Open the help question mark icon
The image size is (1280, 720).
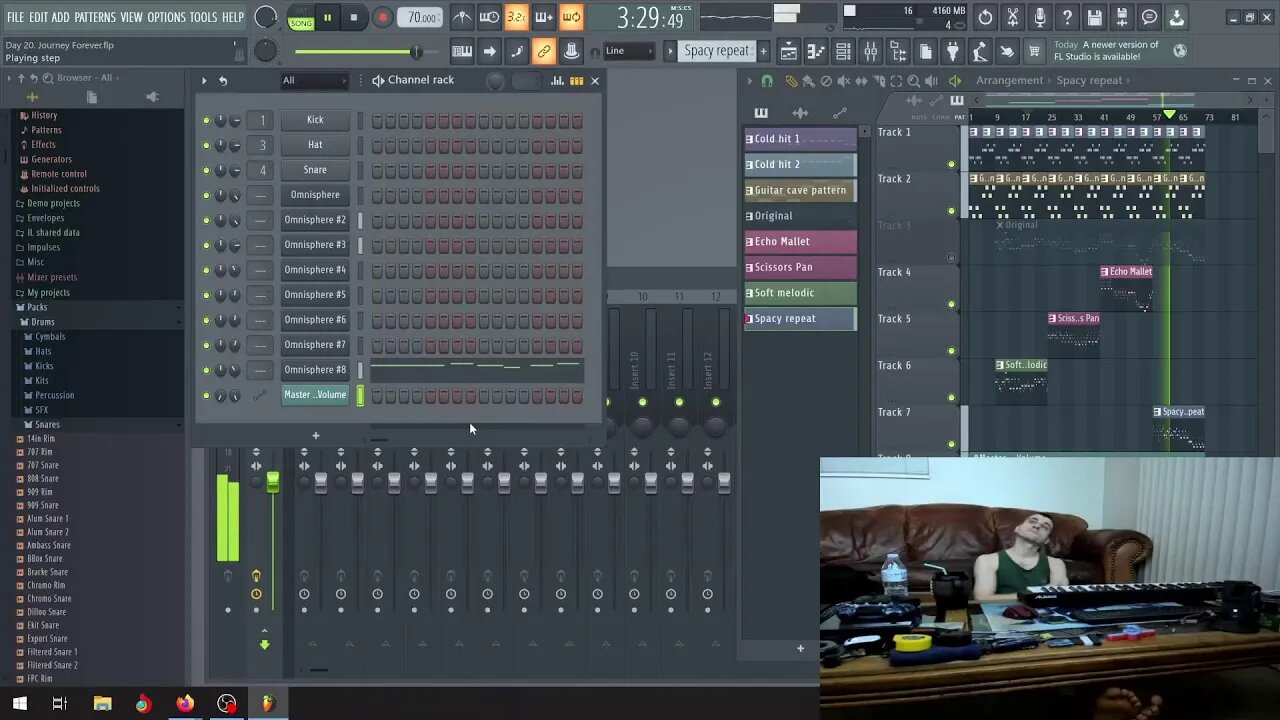(x=1067, y=17)
